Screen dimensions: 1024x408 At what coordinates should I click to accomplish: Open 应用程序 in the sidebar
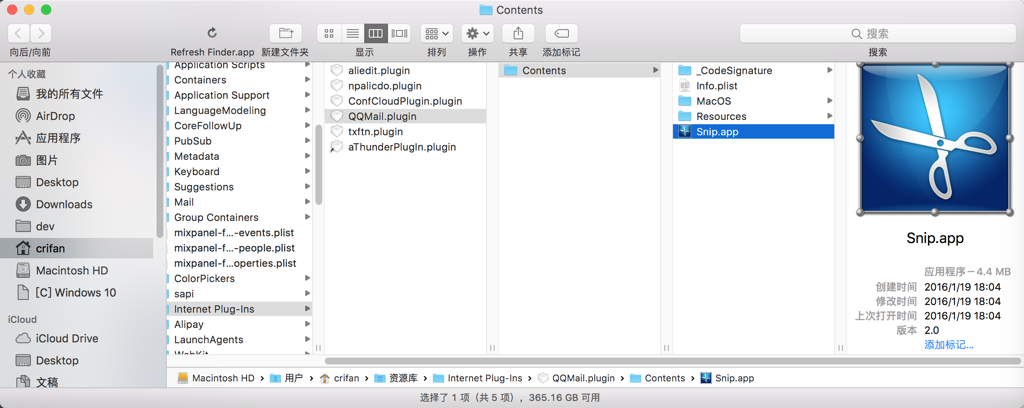click(x=78, y=138)
